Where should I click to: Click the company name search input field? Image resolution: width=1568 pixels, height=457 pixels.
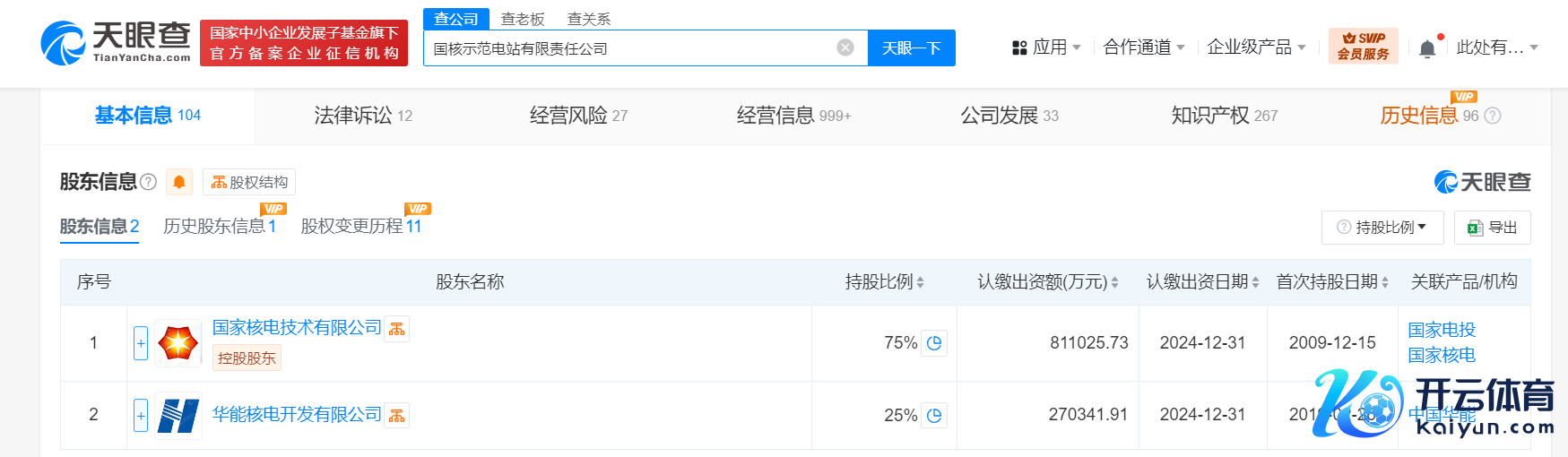[628, 48]
